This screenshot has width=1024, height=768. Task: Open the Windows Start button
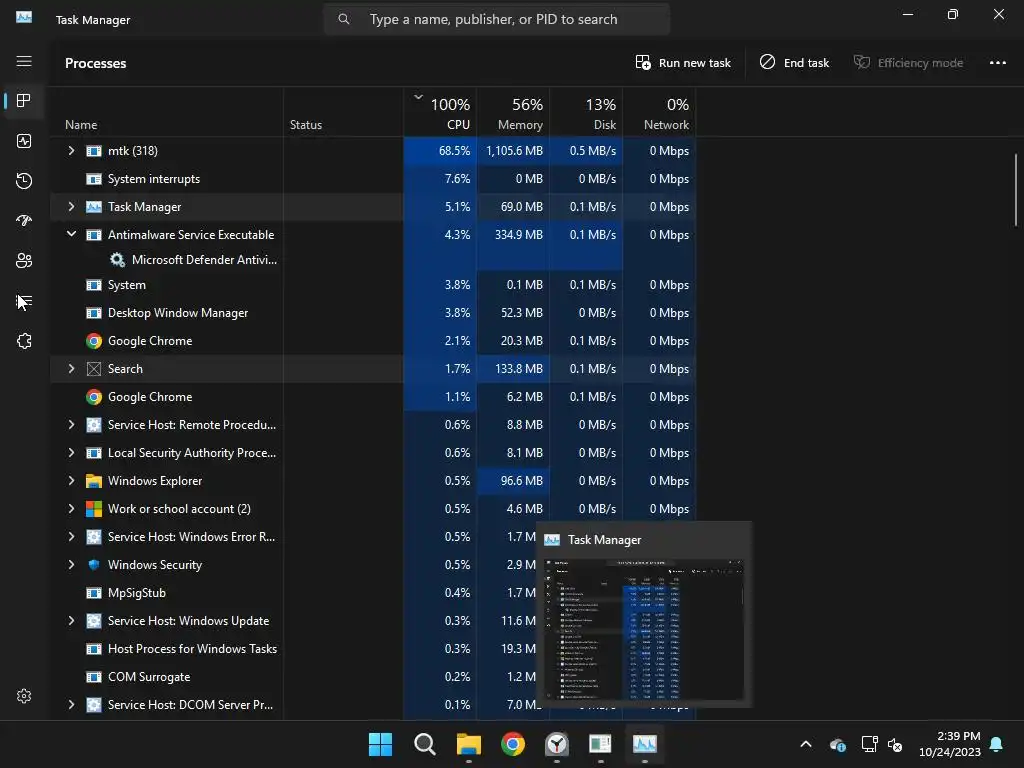(x=380, y=744)
